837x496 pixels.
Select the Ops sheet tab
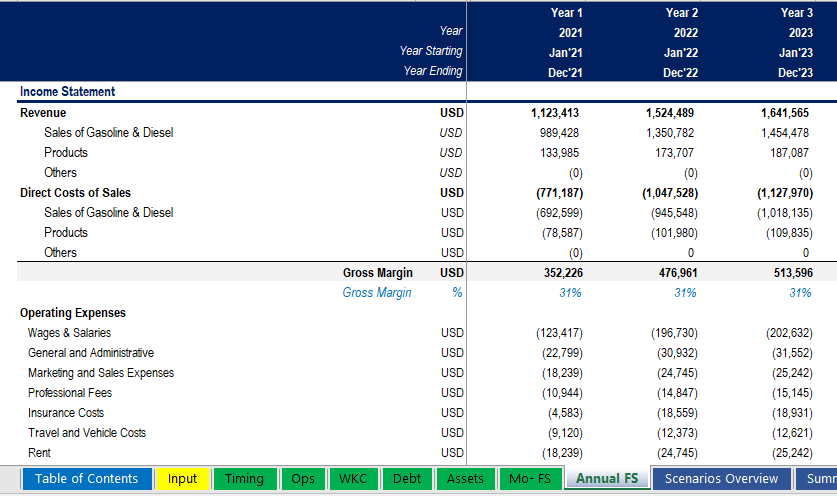coord(303,478)
